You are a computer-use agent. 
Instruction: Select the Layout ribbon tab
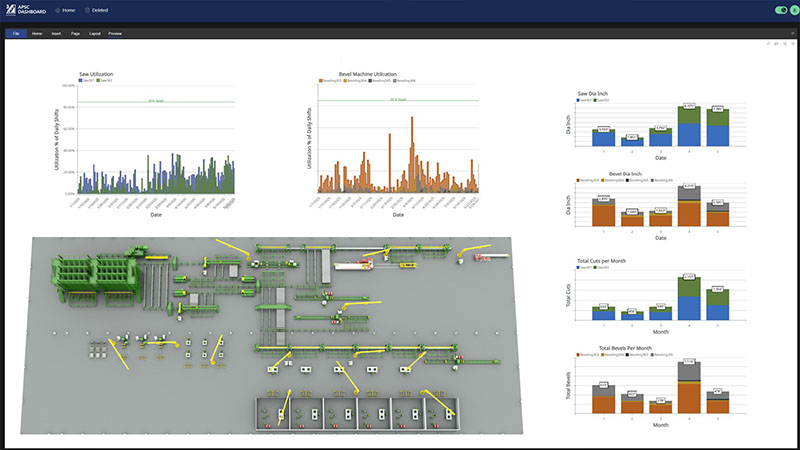click(94, 33)
